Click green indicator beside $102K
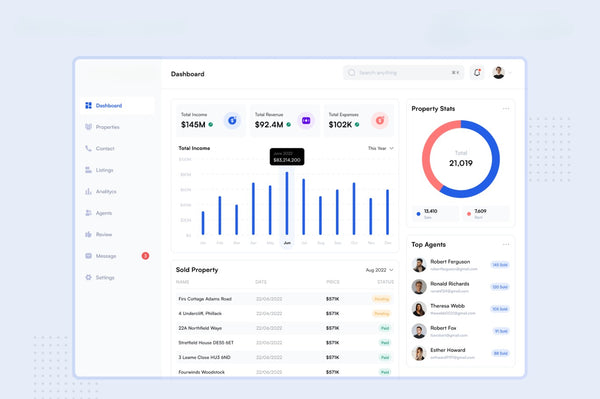Viewport: 600px width, 399px height. click(x=357, y=124)
